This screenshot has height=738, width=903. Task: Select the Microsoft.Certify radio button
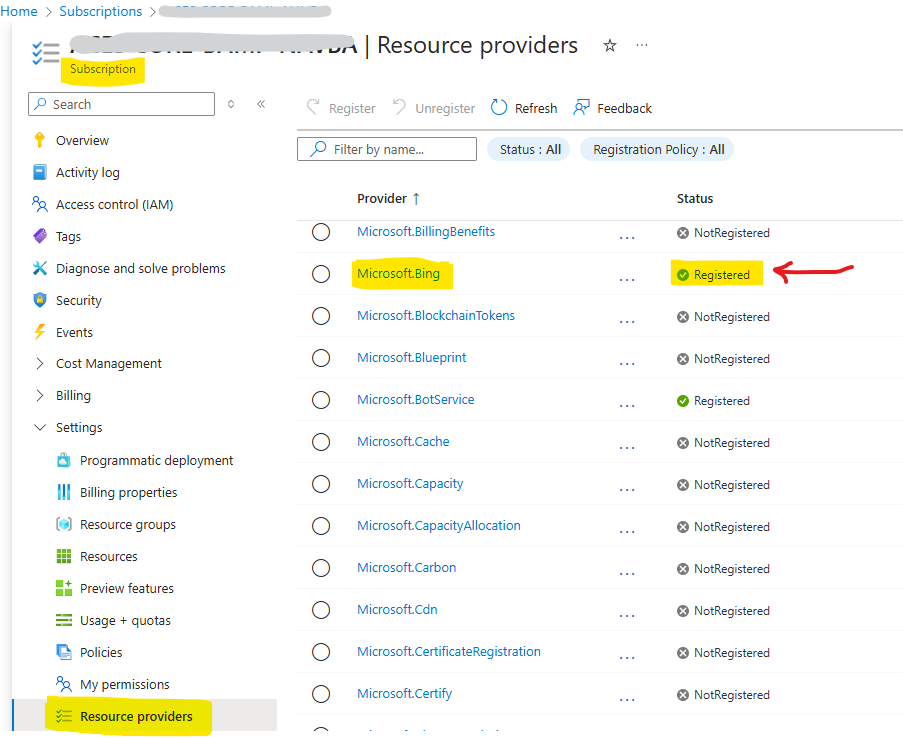321,694
